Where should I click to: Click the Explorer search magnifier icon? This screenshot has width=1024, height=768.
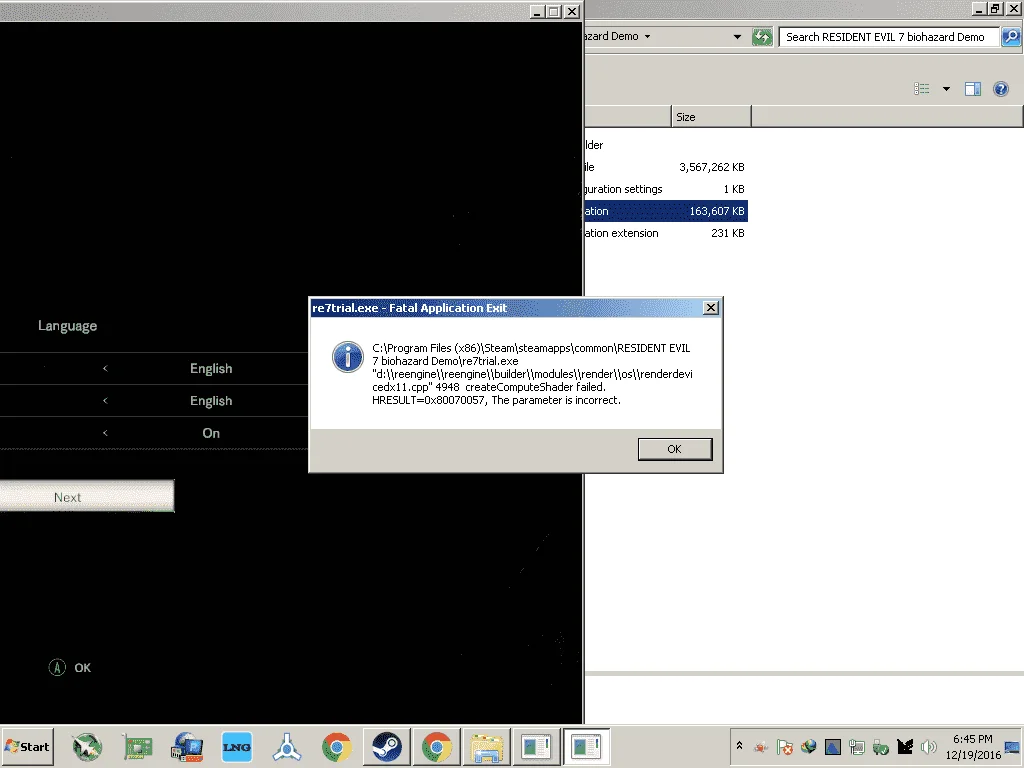1011,37
